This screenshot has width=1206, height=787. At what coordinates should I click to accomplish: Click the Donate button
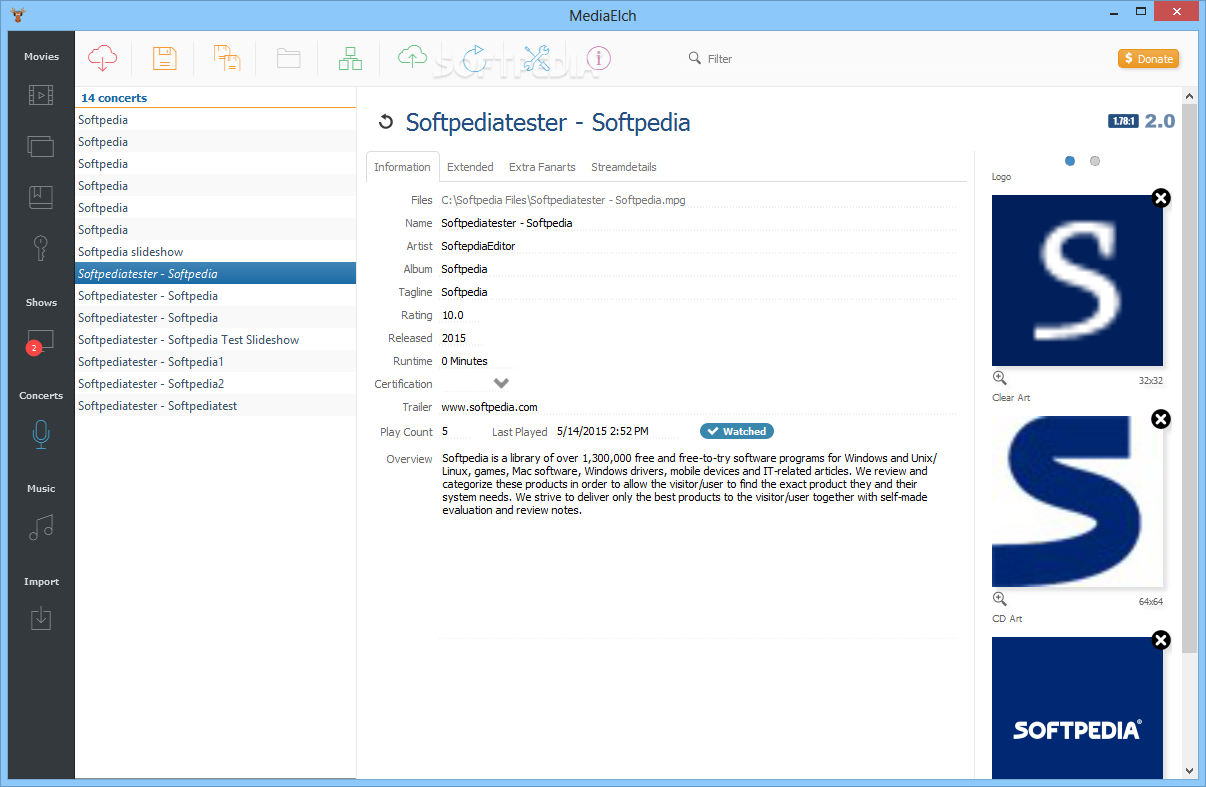[x=1148, y=59]
